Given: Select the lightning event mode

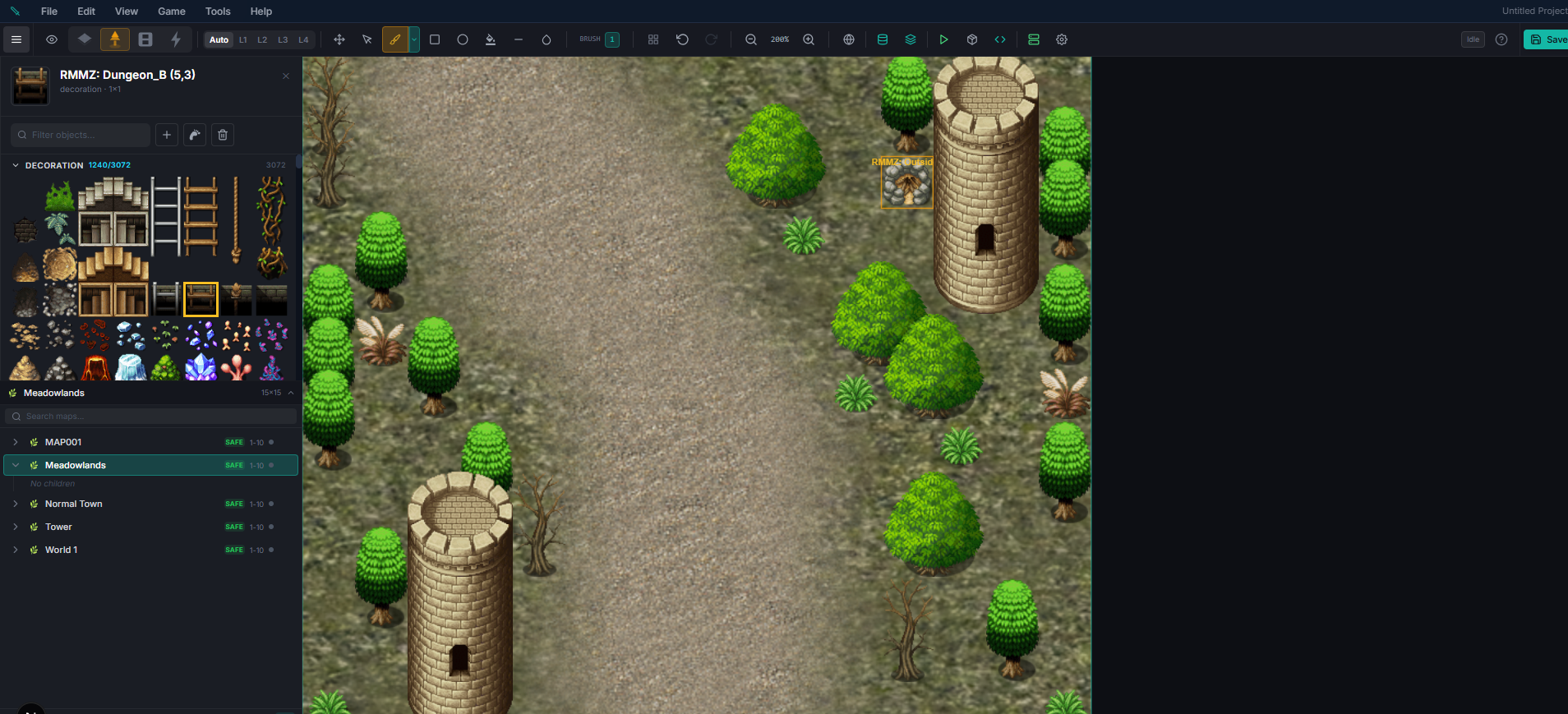Looking at the screenshot, I should point(176,39).
